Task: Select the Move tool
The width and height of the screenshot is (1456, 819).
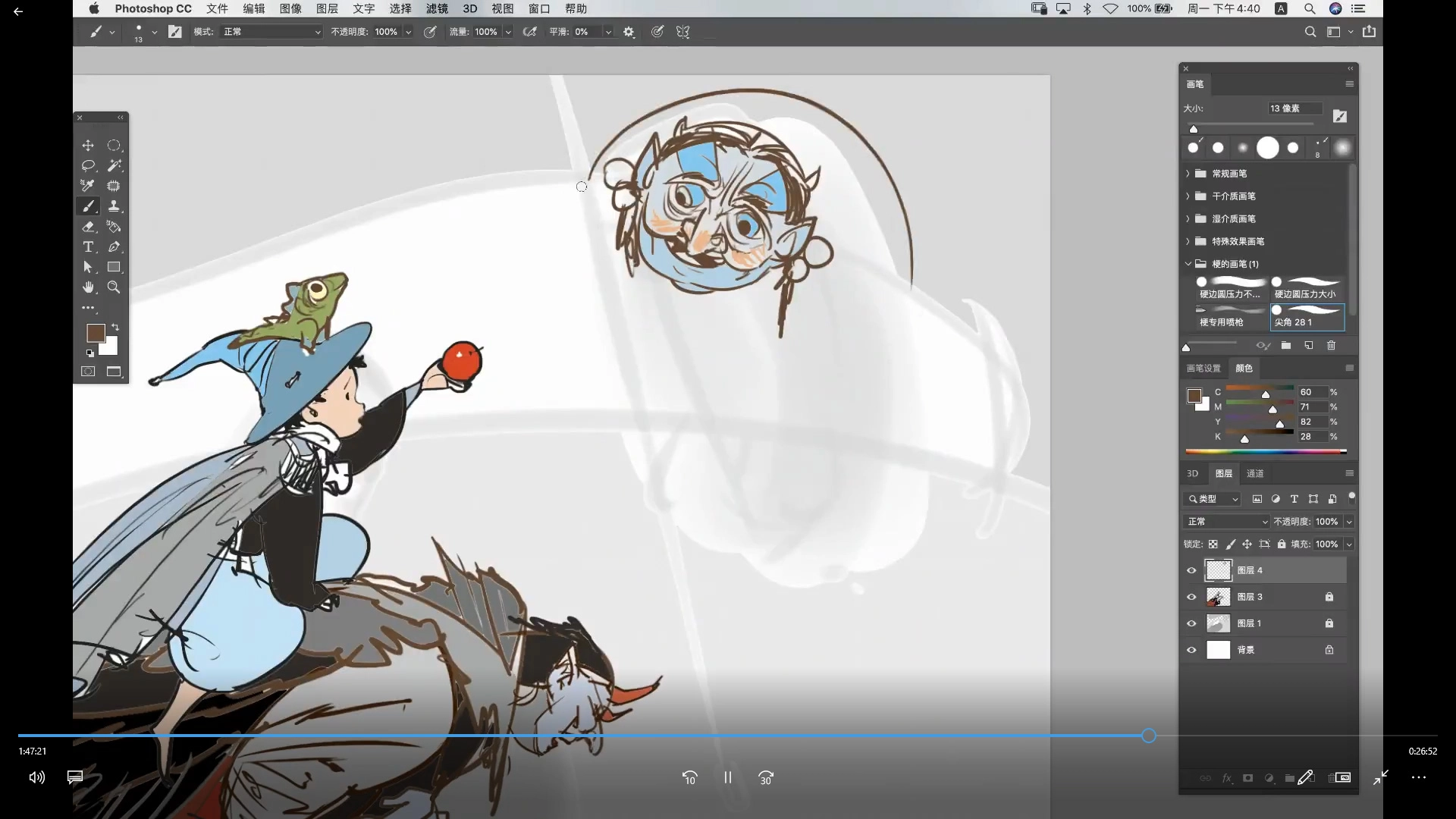Action: tap(88, 146)
